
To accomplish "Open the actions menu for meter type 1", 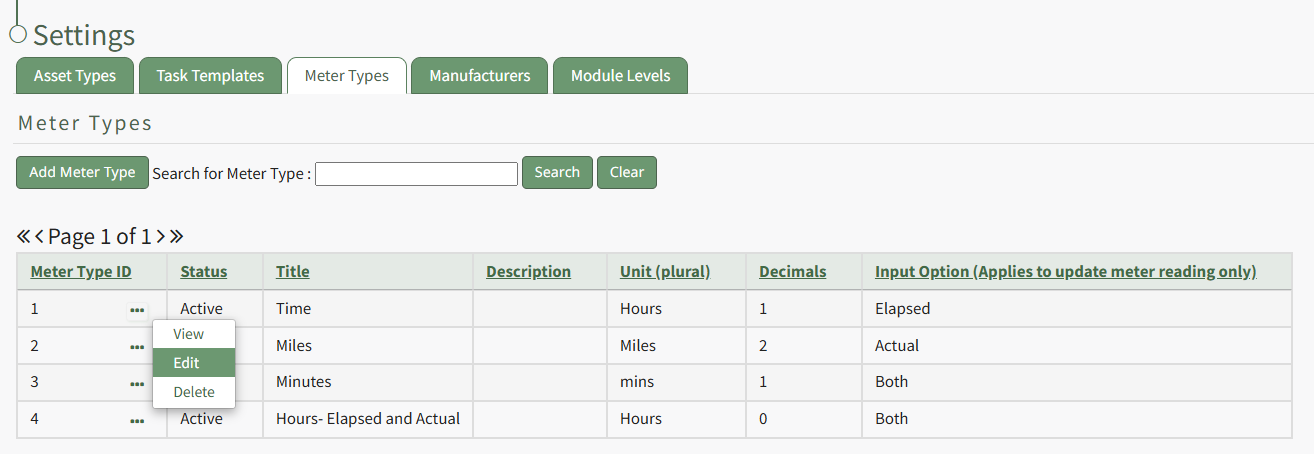I will pyautogui.click(x=137, y=310).
